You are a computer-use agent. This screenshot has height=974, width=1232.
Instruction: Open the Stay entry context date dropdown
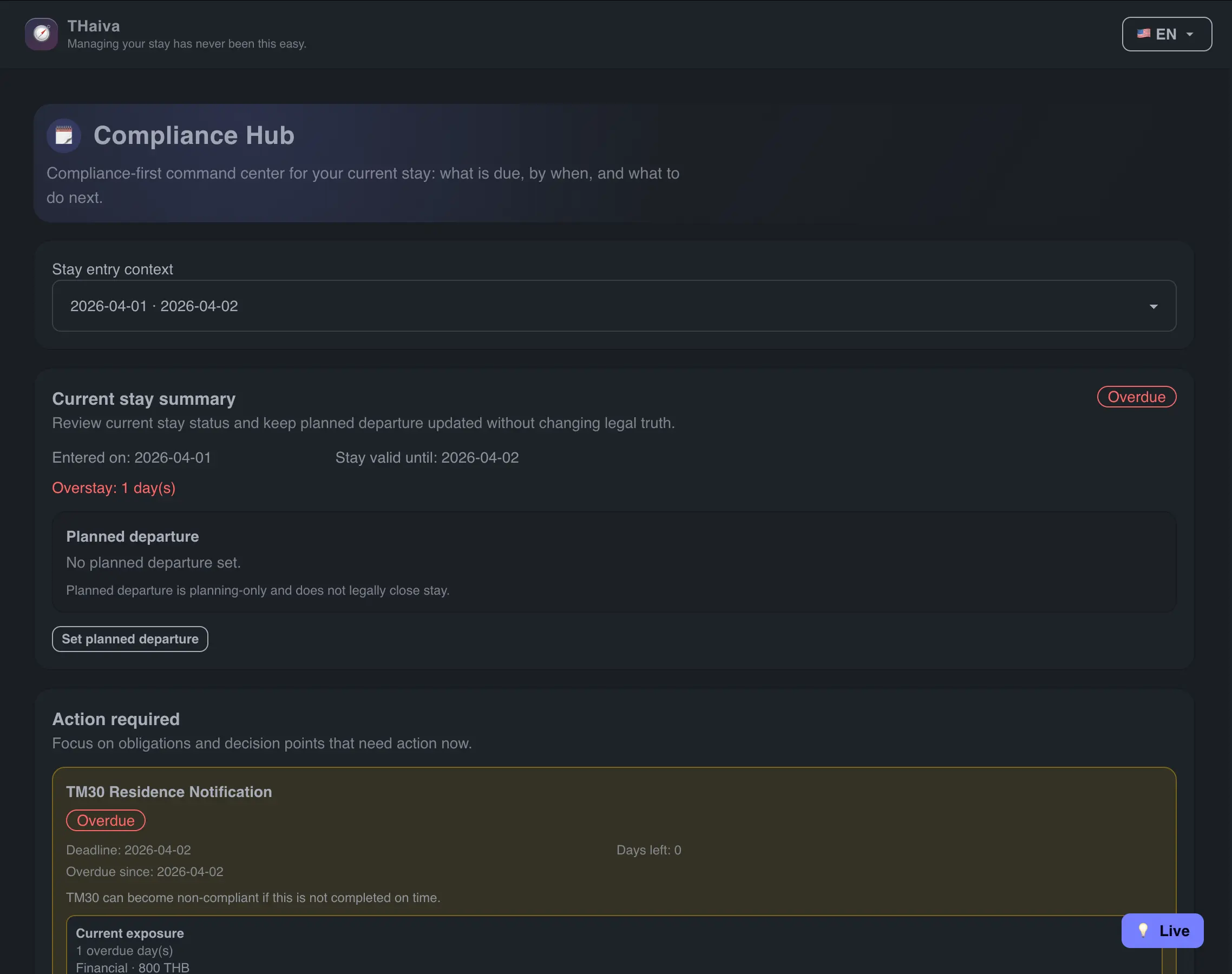point(613,306)
